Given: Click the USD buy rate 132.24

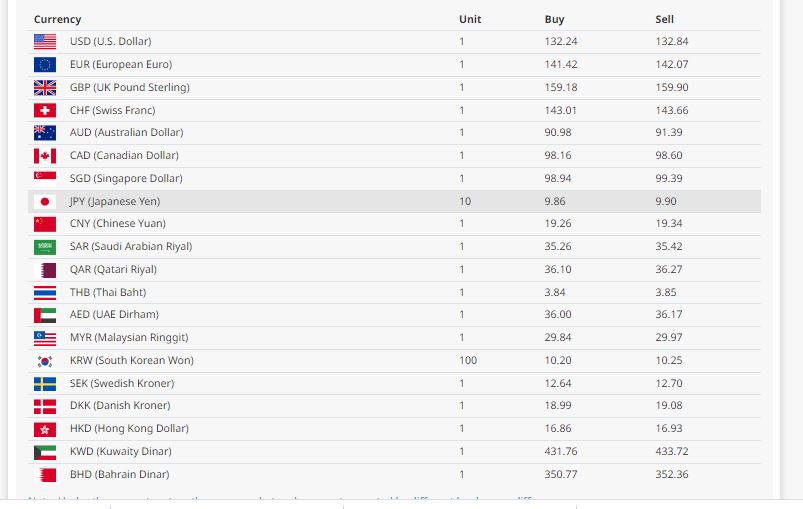Looking at the screenshot, I should [561, 41].
